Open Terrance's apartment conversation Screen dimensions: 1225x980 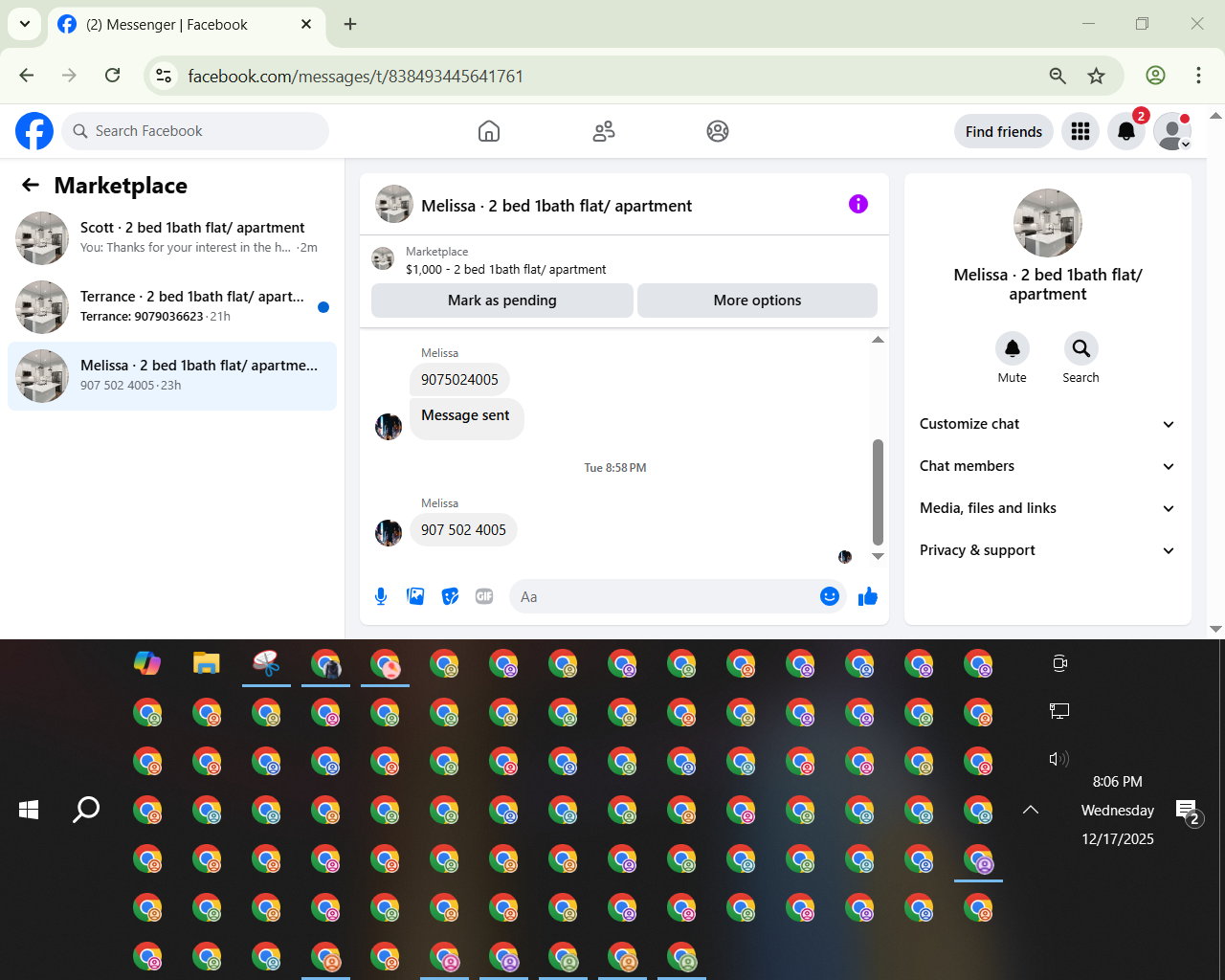[172, 307]
